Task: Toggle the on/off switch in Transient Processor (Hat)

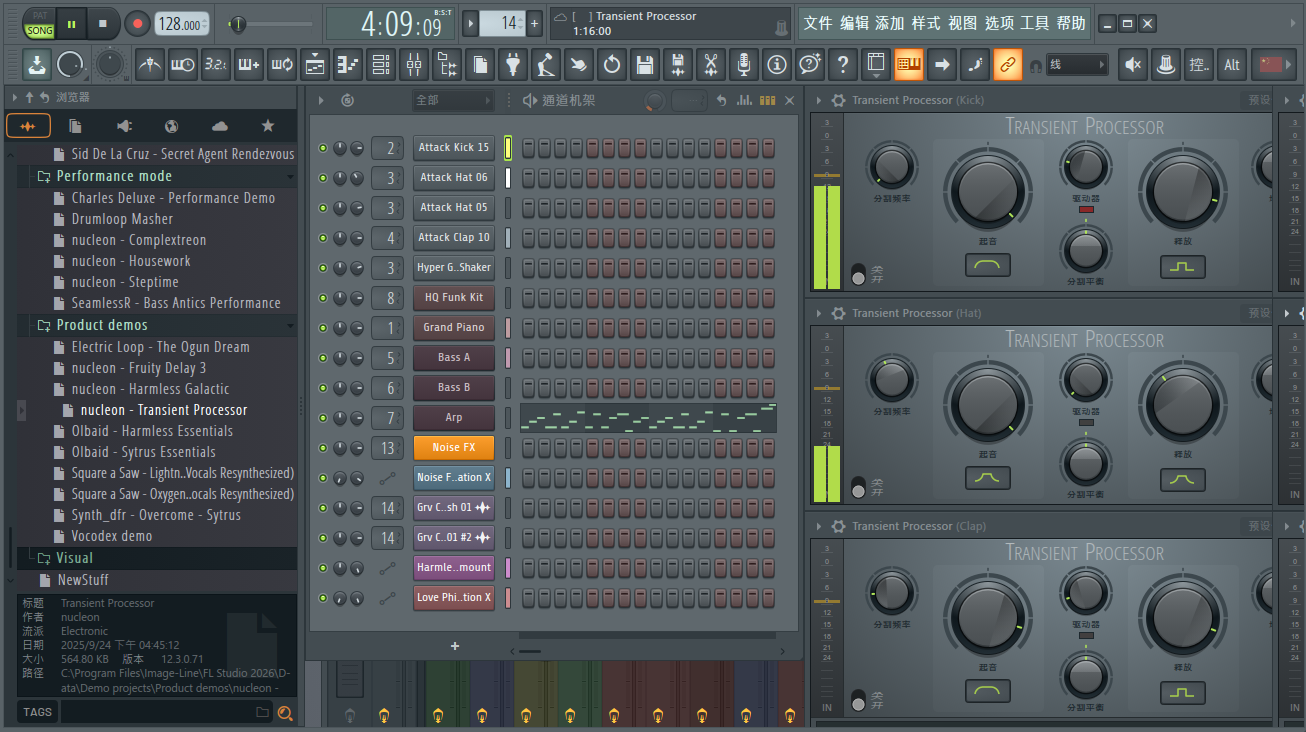Action: click(x=858, y=487)
